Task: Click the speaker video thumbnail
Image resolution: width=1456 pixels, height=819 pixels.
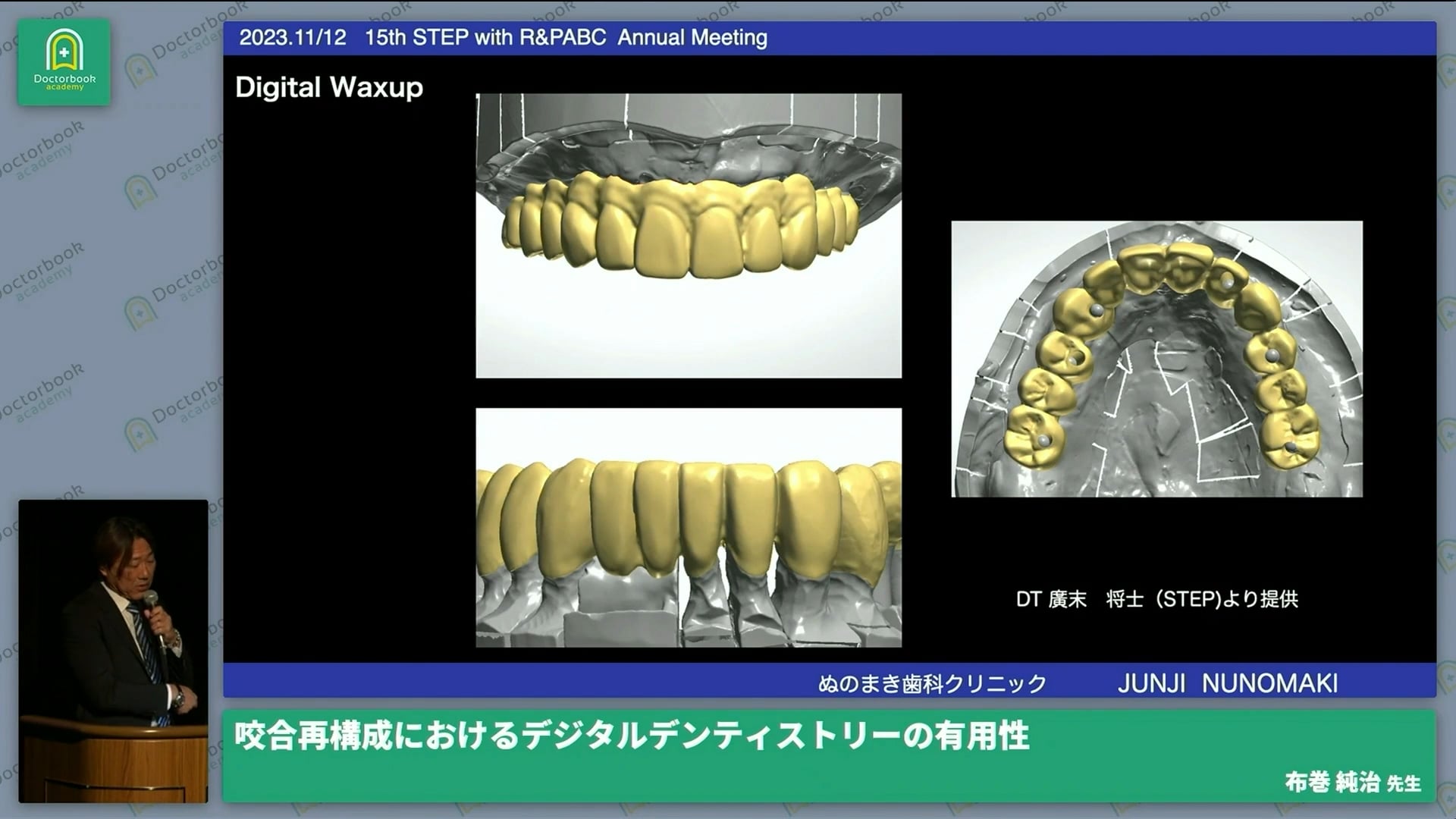Action: 113,651
